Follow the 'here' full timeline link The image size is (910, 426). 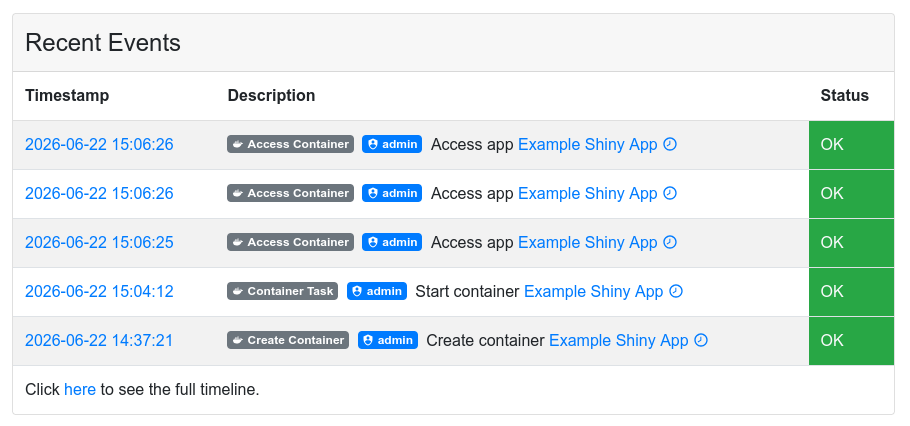click(80, 389)
